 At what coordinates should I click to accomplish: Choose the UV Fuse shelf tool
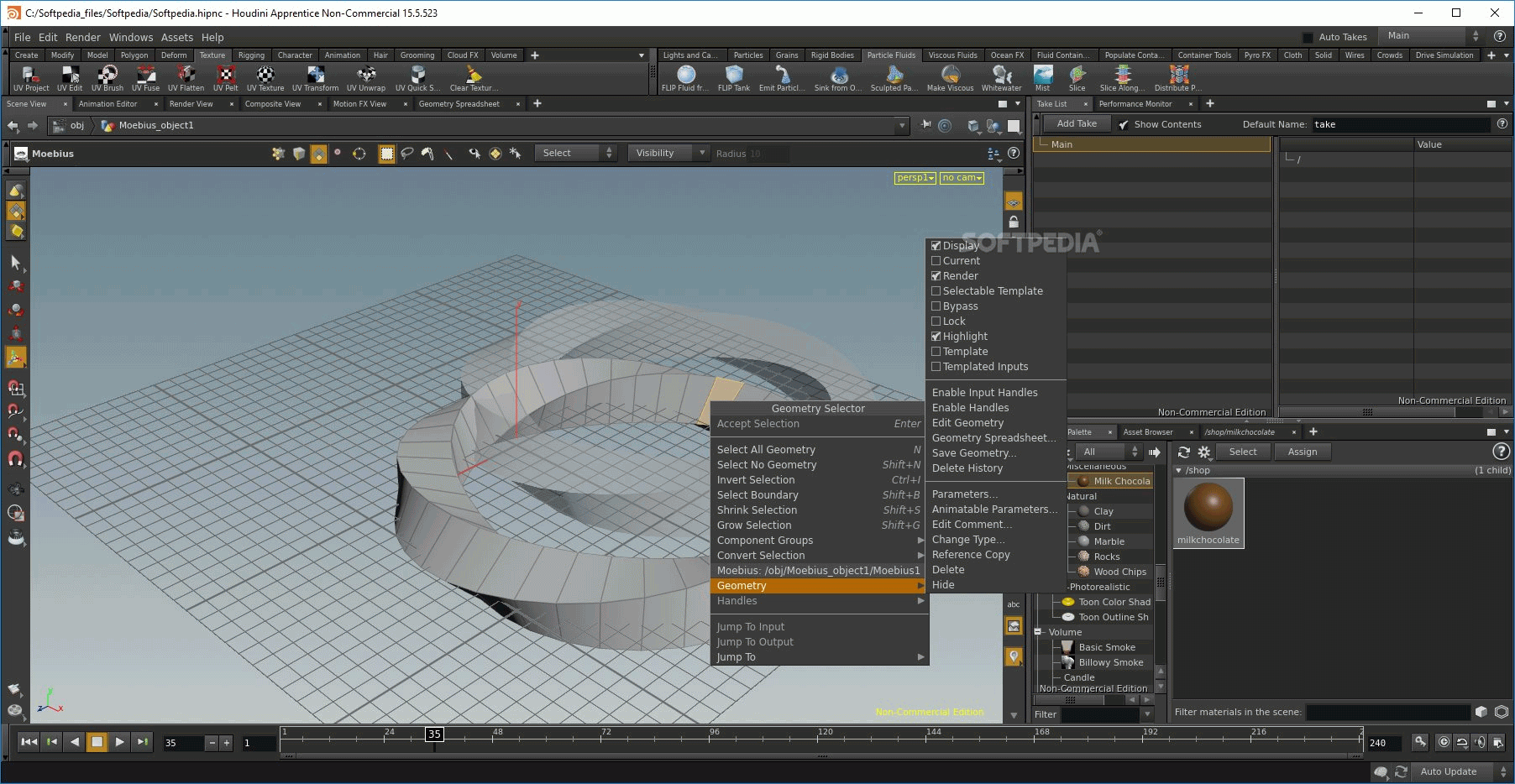coord(145,79)
